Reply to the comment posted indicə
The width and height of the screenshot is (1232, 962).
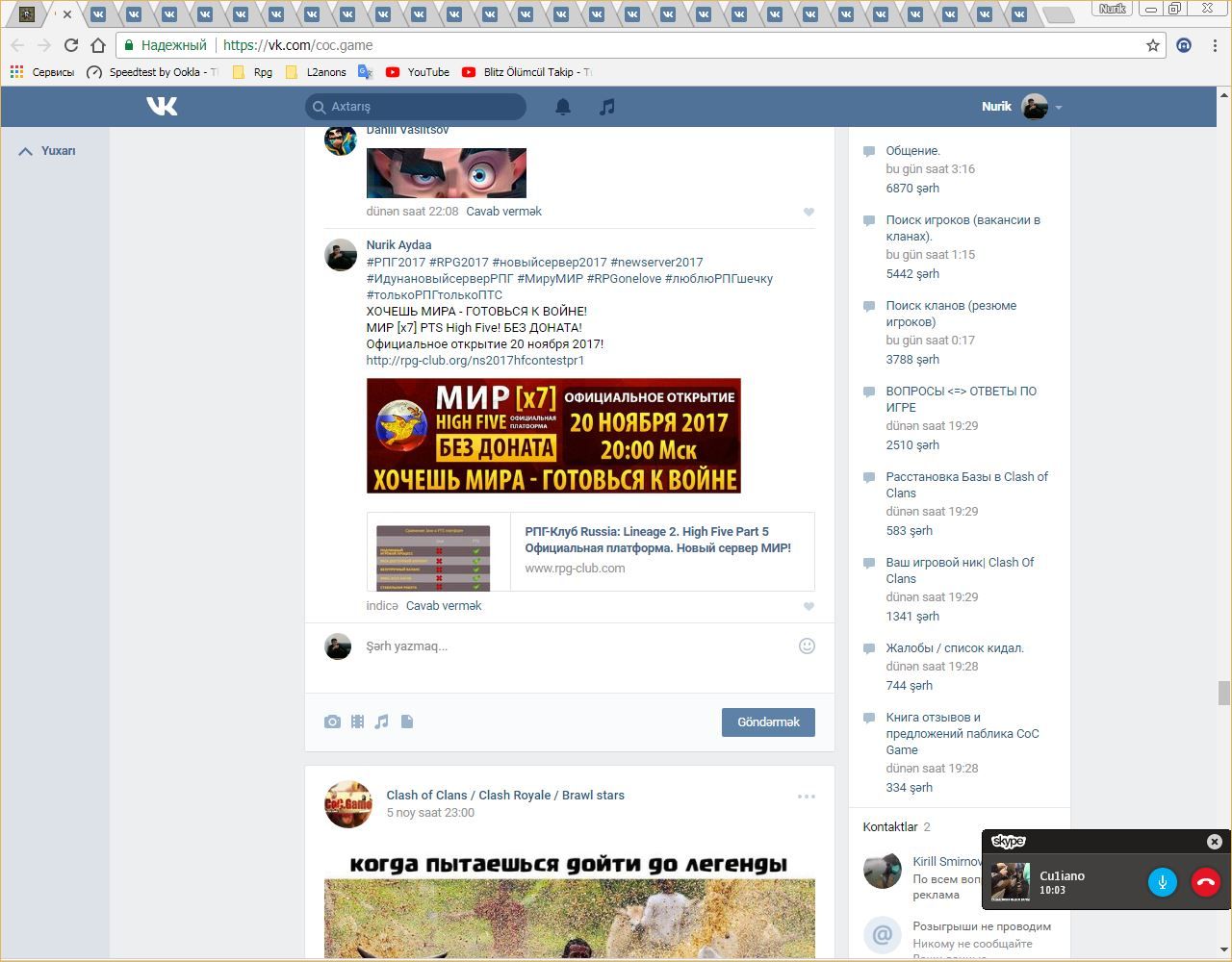(444, 606)
